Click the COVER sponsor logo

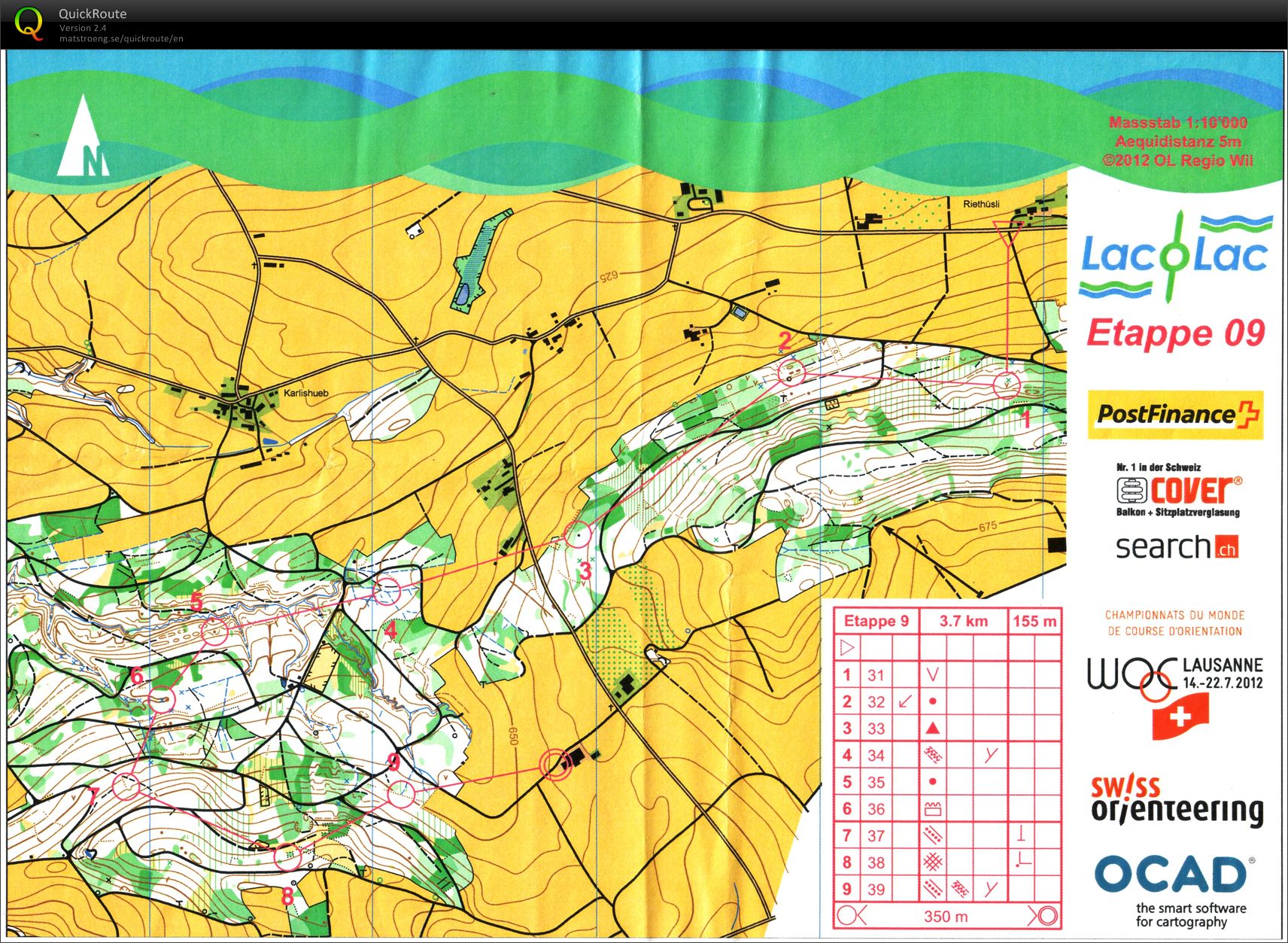tap(1178, 491)
